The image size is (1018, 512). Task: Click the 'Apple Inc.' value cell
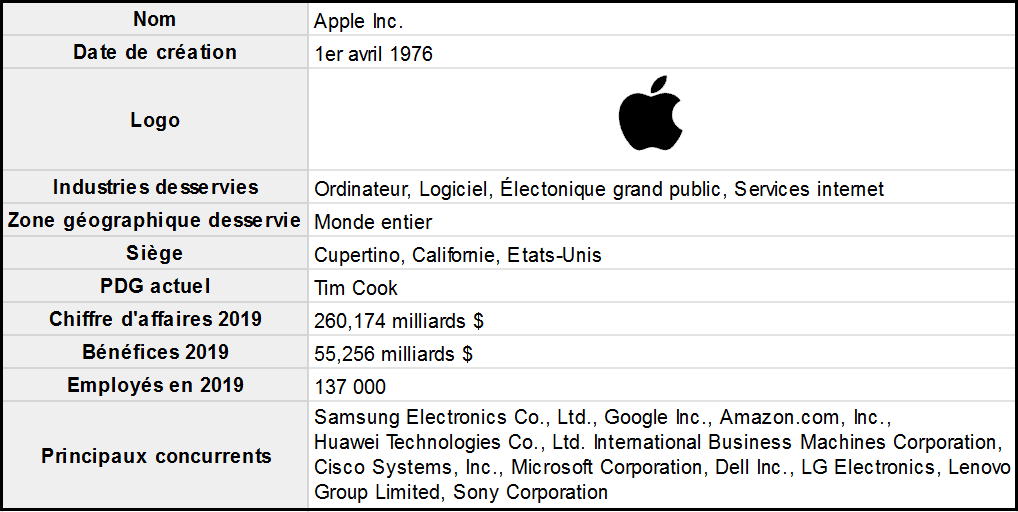(360, 21)
